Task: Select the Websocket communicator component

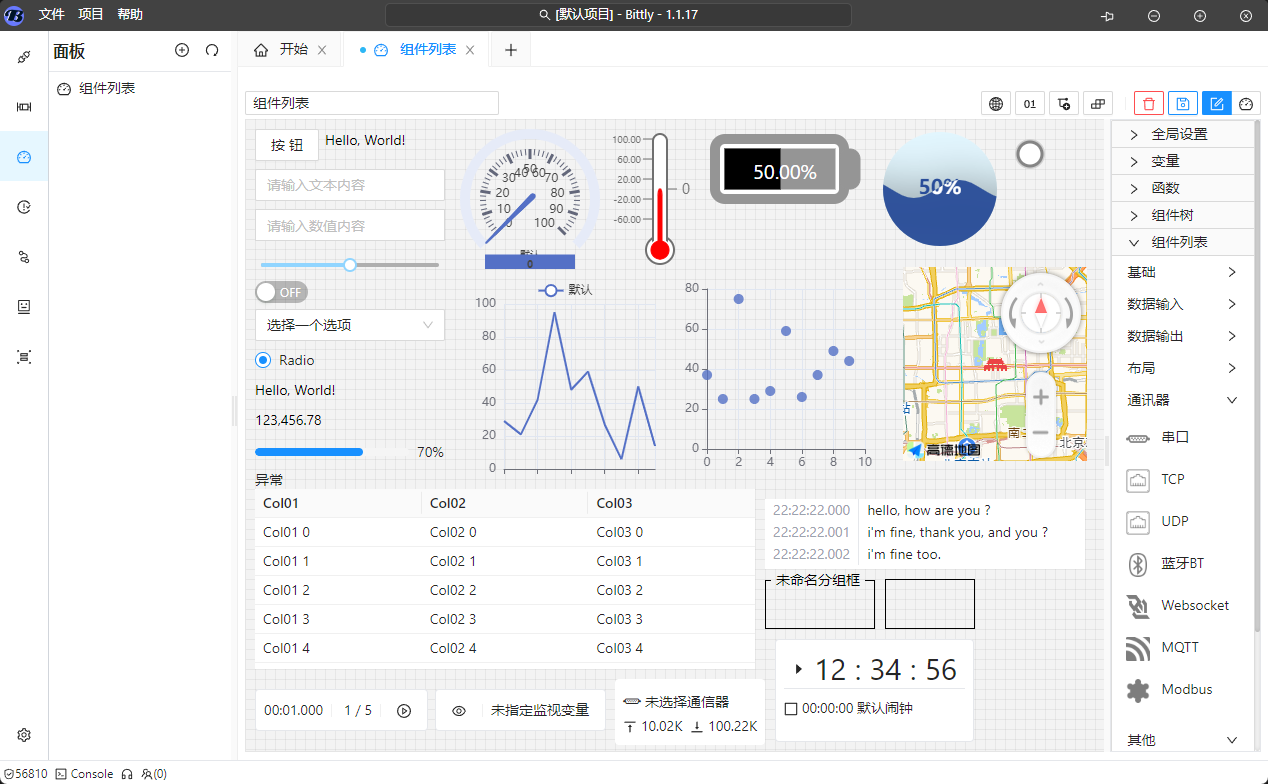Action: click(1194, 606)
